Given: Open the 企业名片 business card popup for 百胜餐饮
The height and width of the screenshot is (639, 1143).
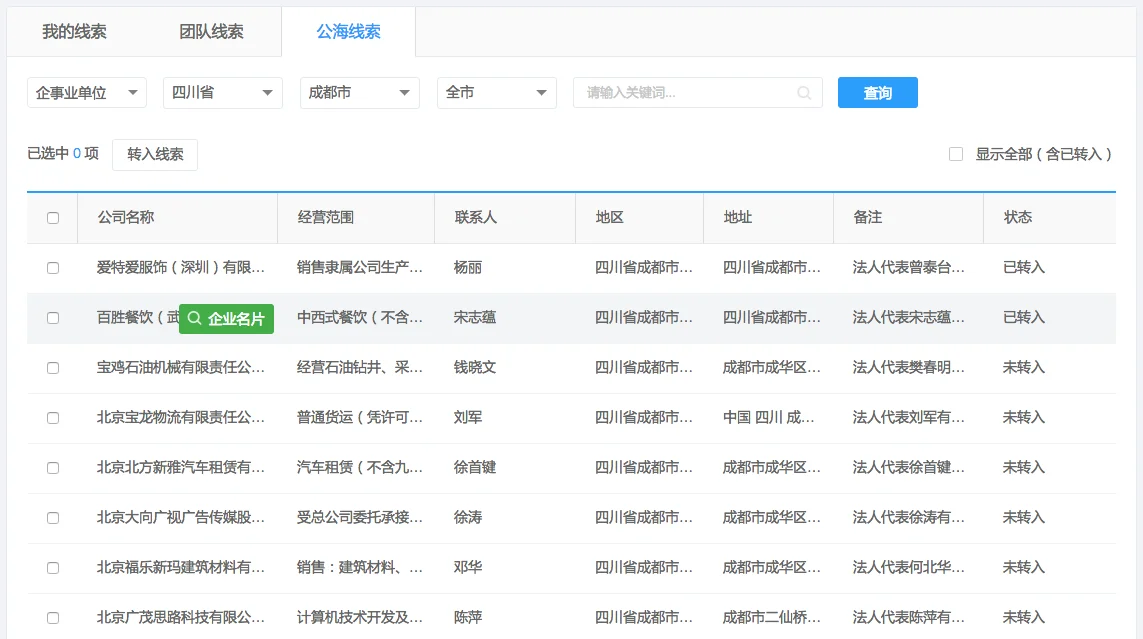Looking at the screenshot, I should [227, 318].
